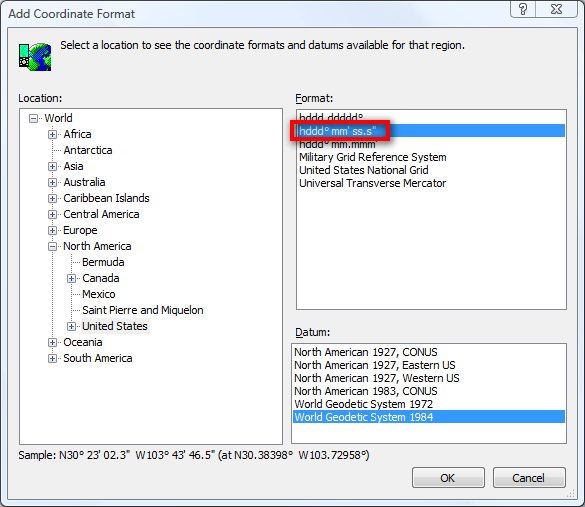Screen dimensions: 585x507
Task: Select North American 1983, CONUS datum
Action: 366,391
